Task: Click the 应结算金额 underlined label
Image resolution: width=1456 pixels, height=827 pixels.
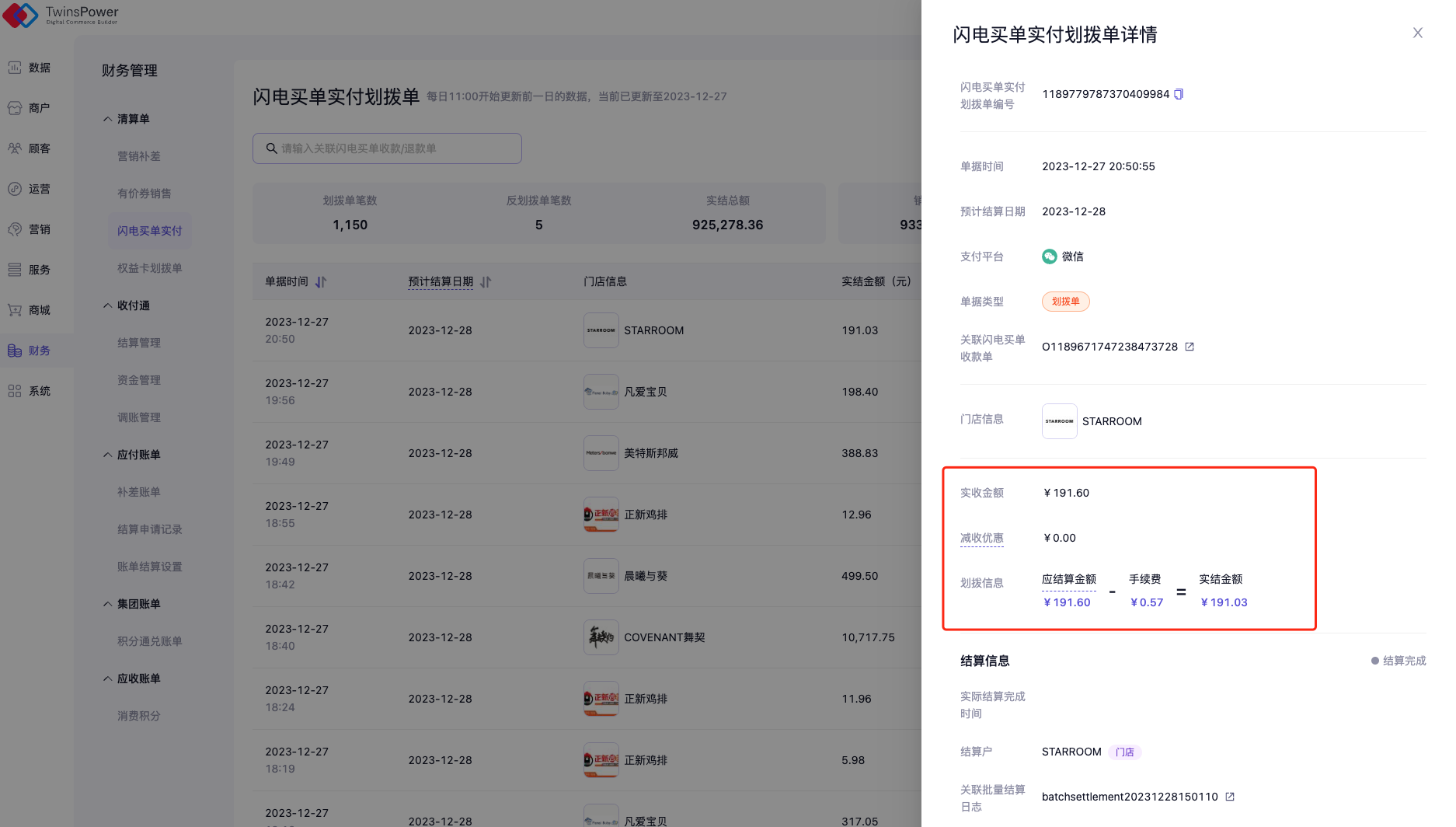Action: (x=1068, y=579)
